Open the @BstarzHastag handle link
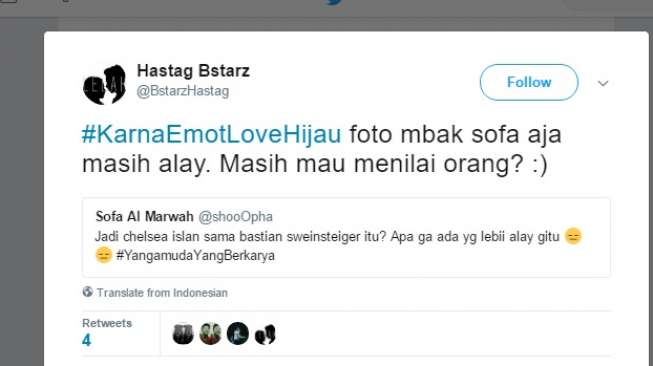The image size is (653, 366). click(x=183, y=91)
